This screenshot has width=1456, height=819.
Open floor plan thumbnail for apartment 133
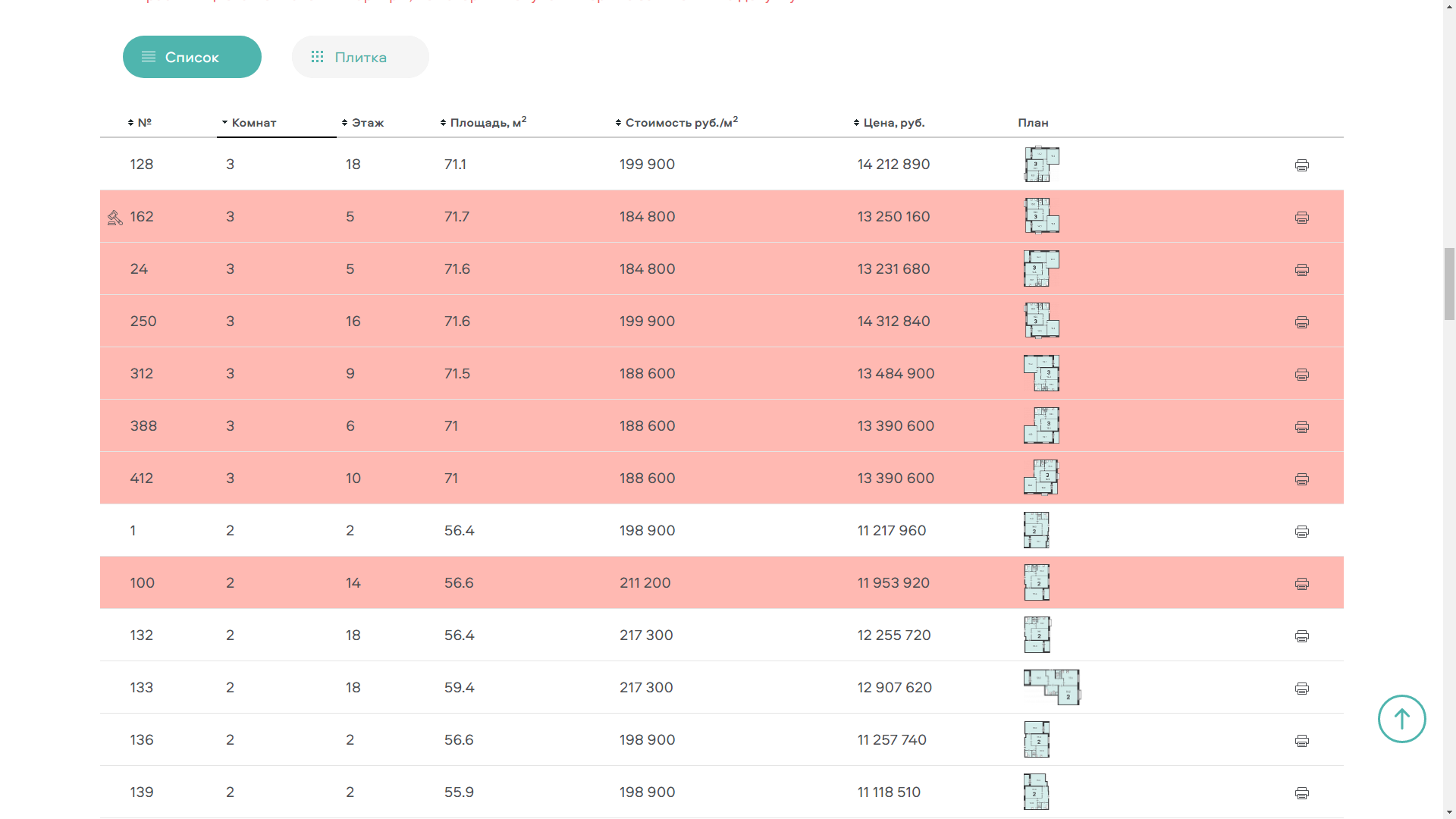[1051, 687]
